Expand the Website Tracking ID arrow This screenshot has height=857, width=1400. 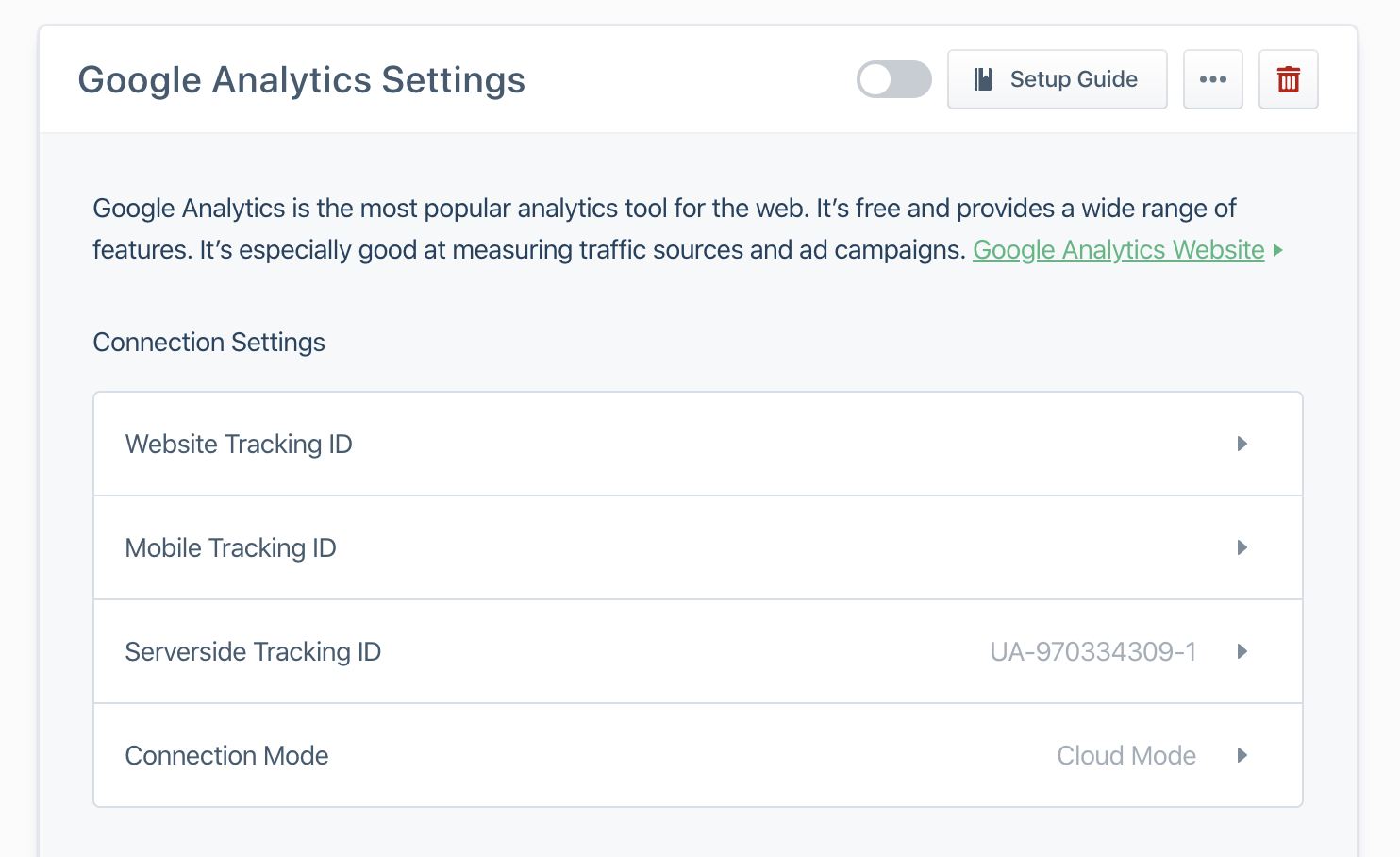[x=1242, y=444]
